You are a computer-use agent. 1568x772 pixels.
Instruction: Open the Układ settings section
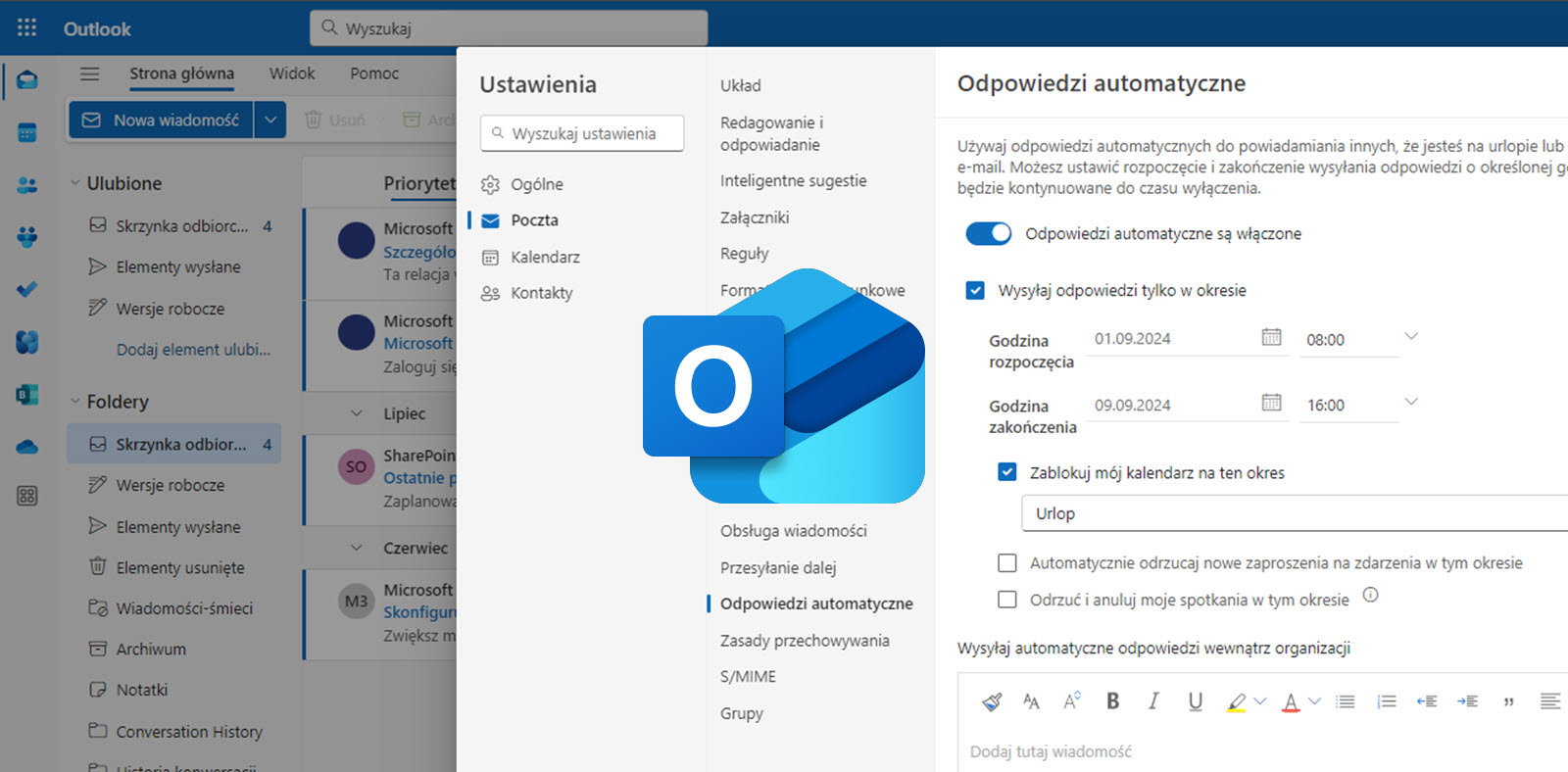pyautogui.click(x=741, y=85)
